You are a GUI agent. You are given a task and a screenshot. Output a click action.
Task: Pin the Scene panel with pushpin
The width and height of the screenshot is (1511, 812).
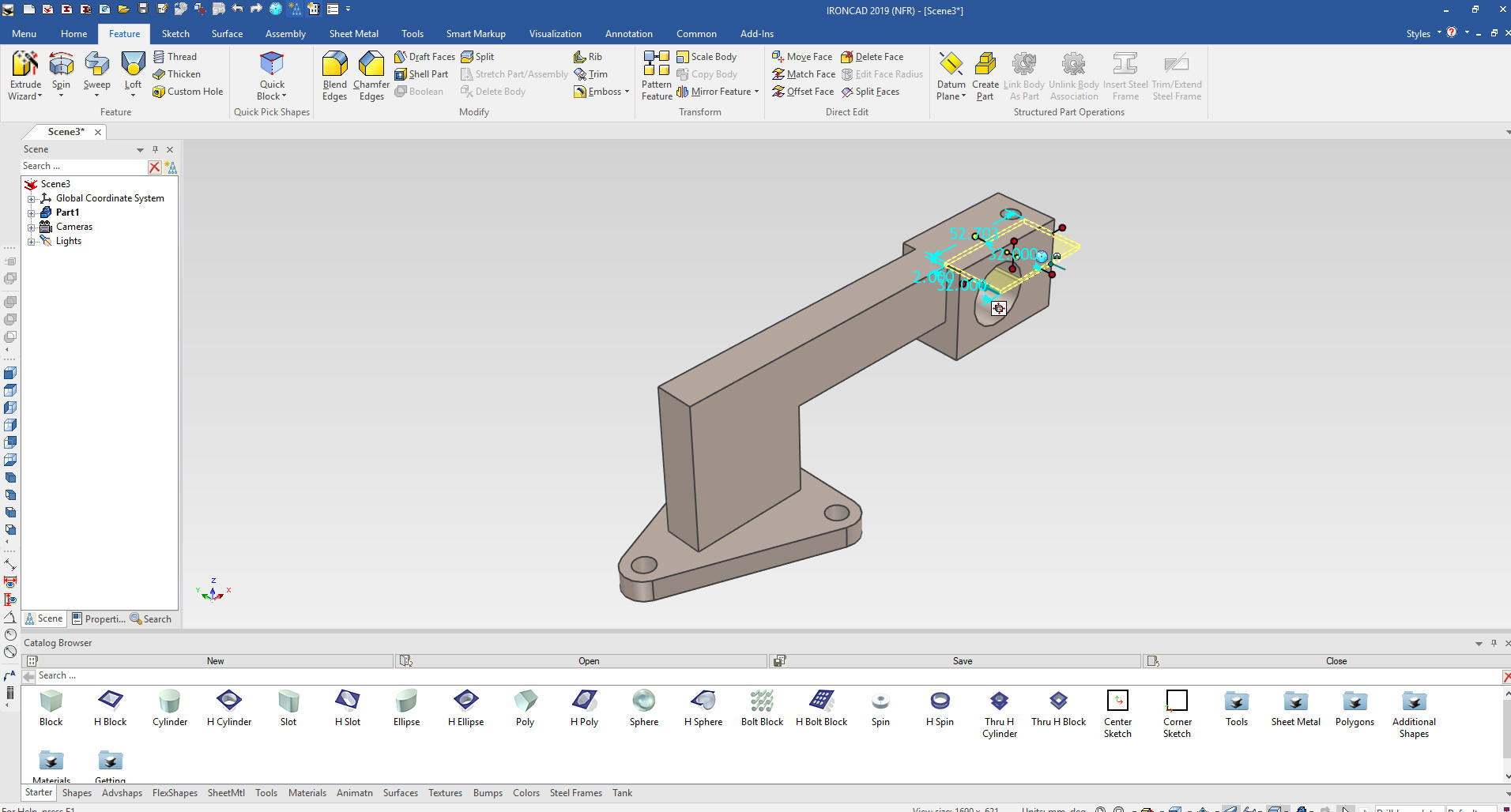pos(155,149)
